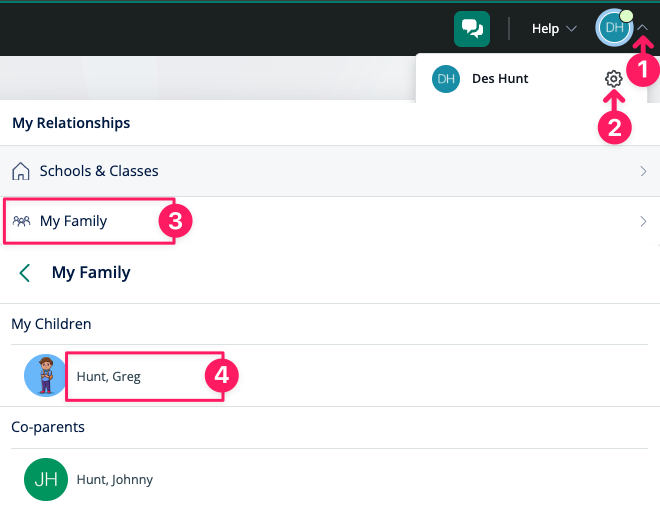The height and width of the screenshot is (506, 660).
Task: Open the My Family menu row
Action: (x=330, y=221)
